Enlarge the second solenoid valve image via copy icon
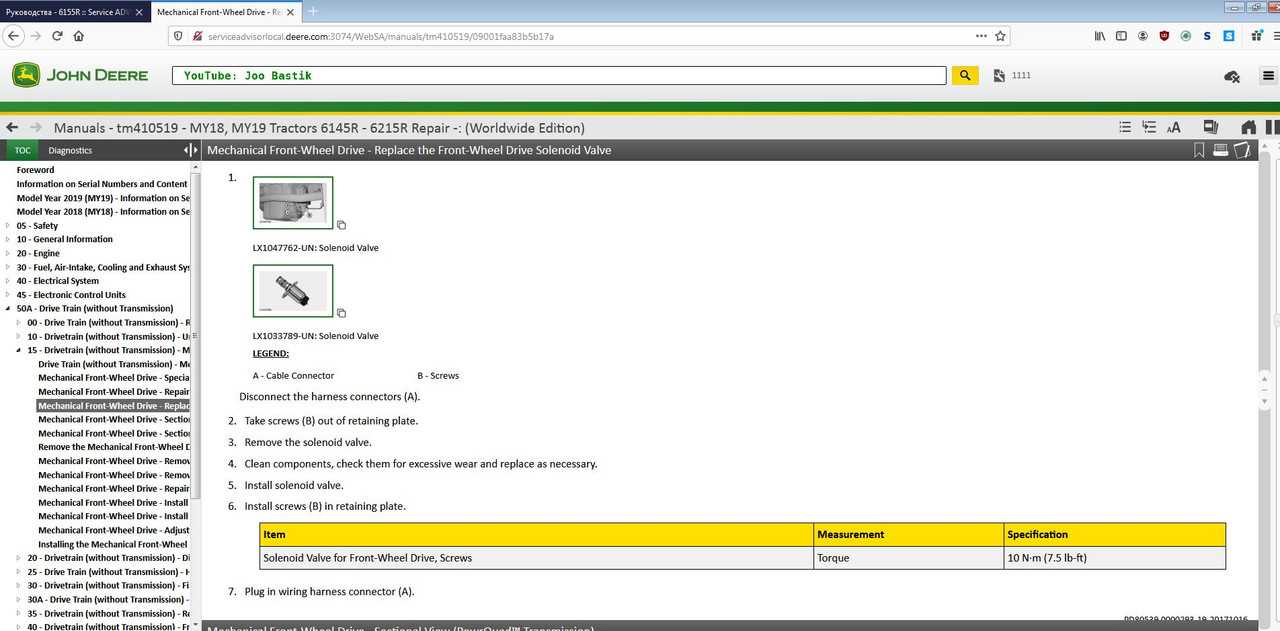Screen dimensions: 1280x631 click(341, 313)
